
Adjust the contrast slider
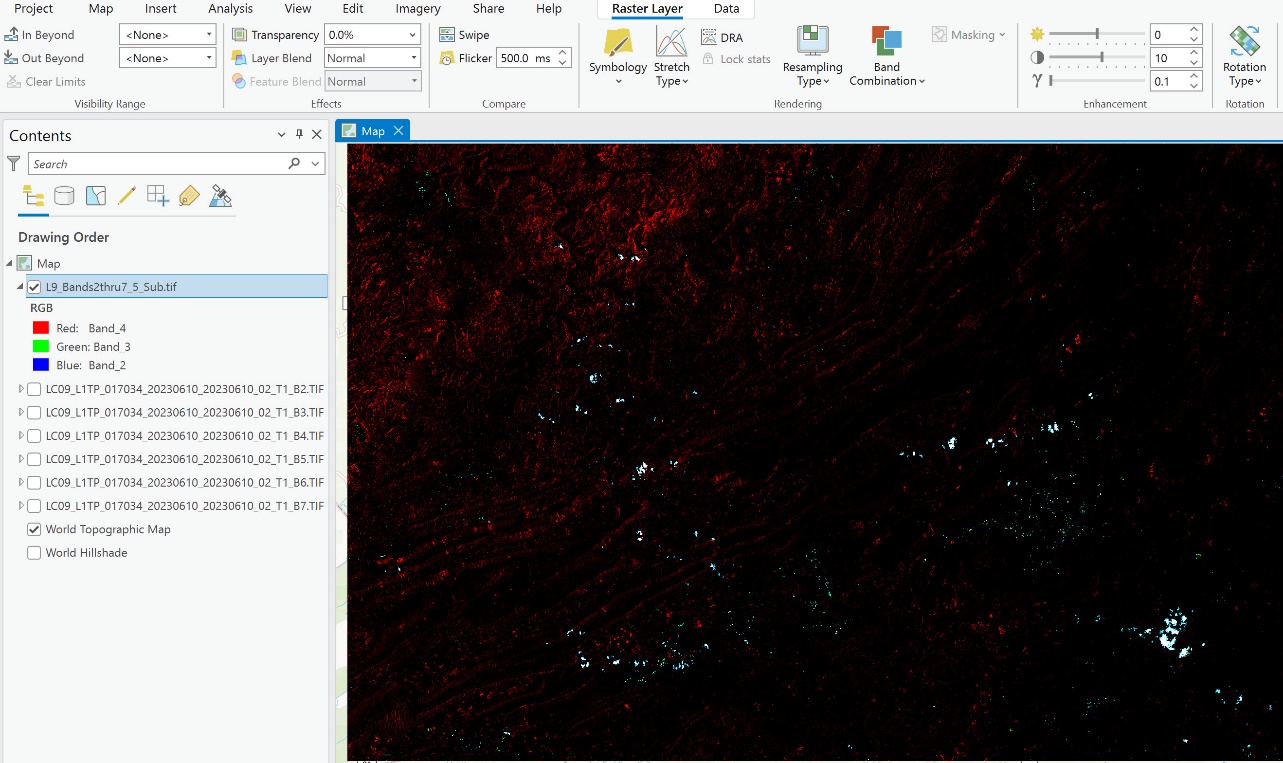[x=1096, y=58]
